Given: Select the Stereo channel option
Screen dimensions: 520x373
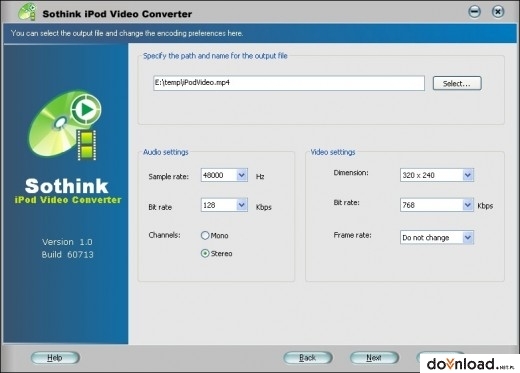Looking at the screenshot, I should 205,254.
